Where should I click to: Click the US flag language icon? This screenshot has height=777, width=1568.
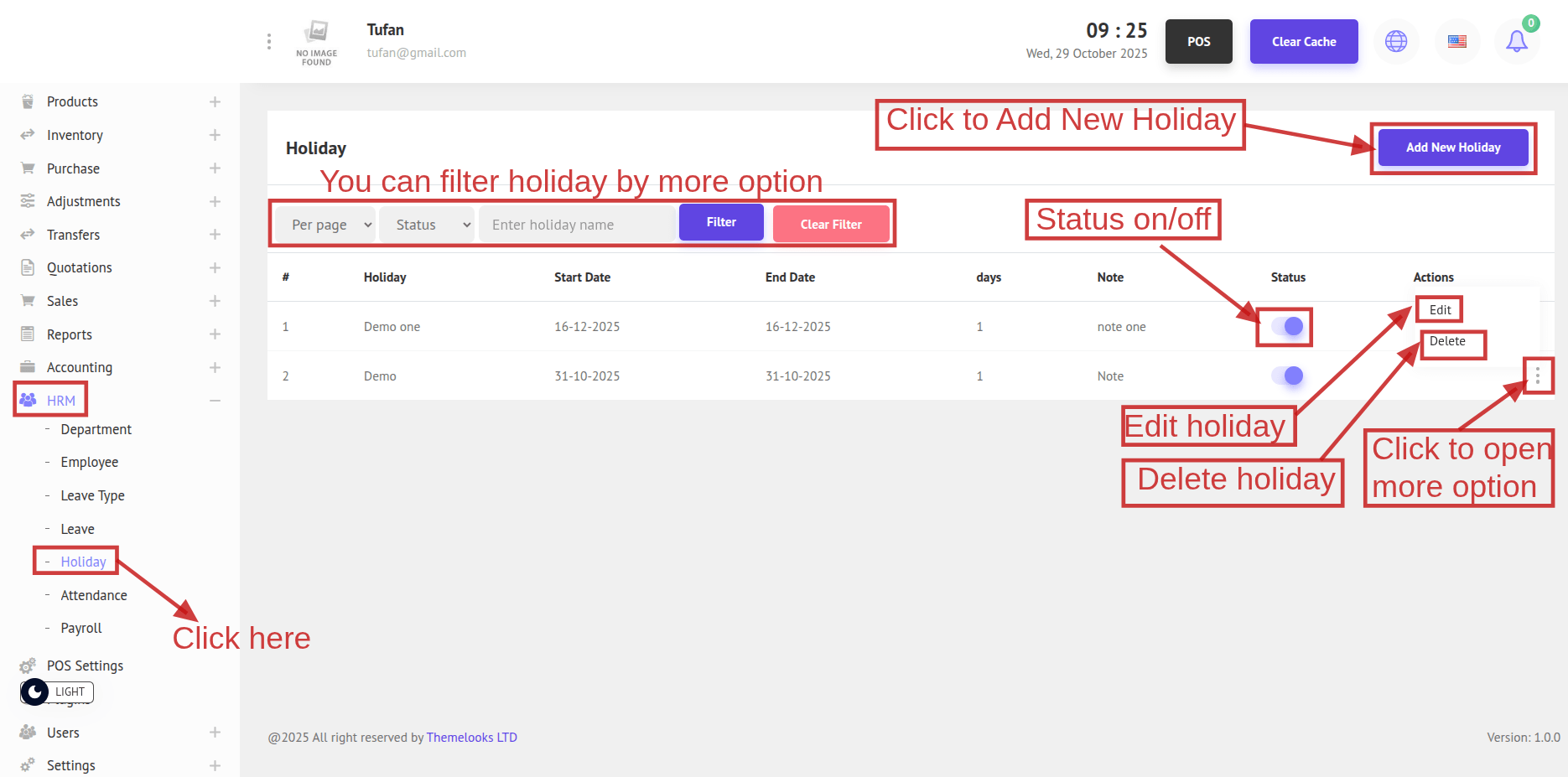click(x=1456, y=41)
